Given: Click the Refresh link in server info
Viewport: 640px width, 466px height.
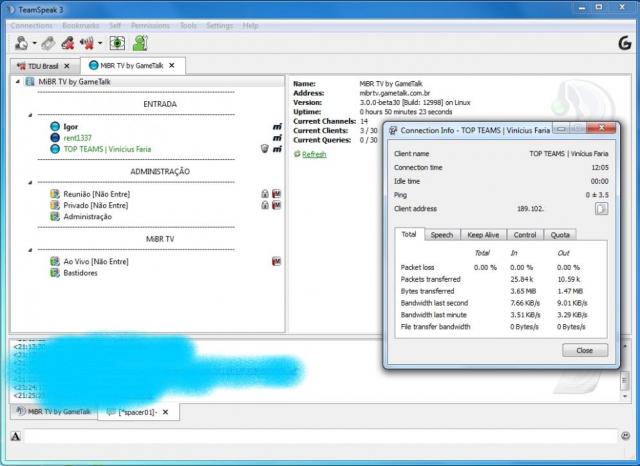Looking at the screenshot, I should pos(314,154).
